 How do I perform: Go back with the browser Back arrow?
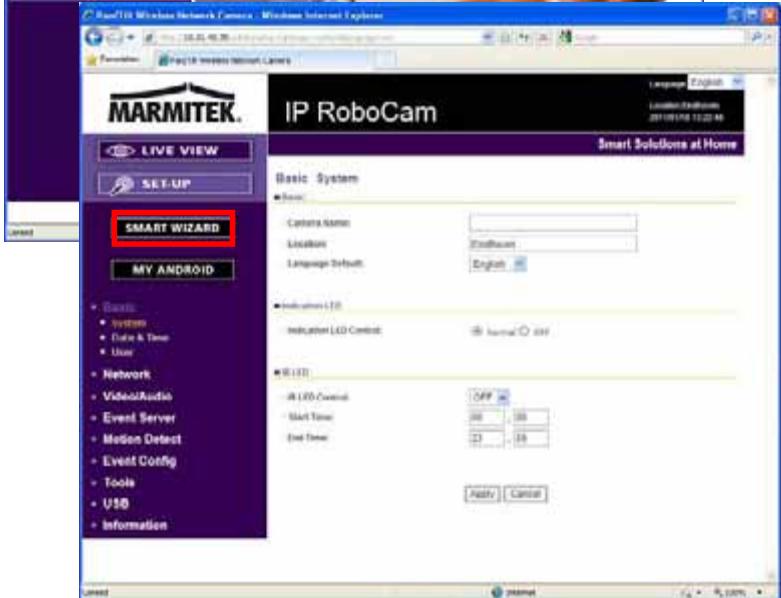(x=94, y=37)
